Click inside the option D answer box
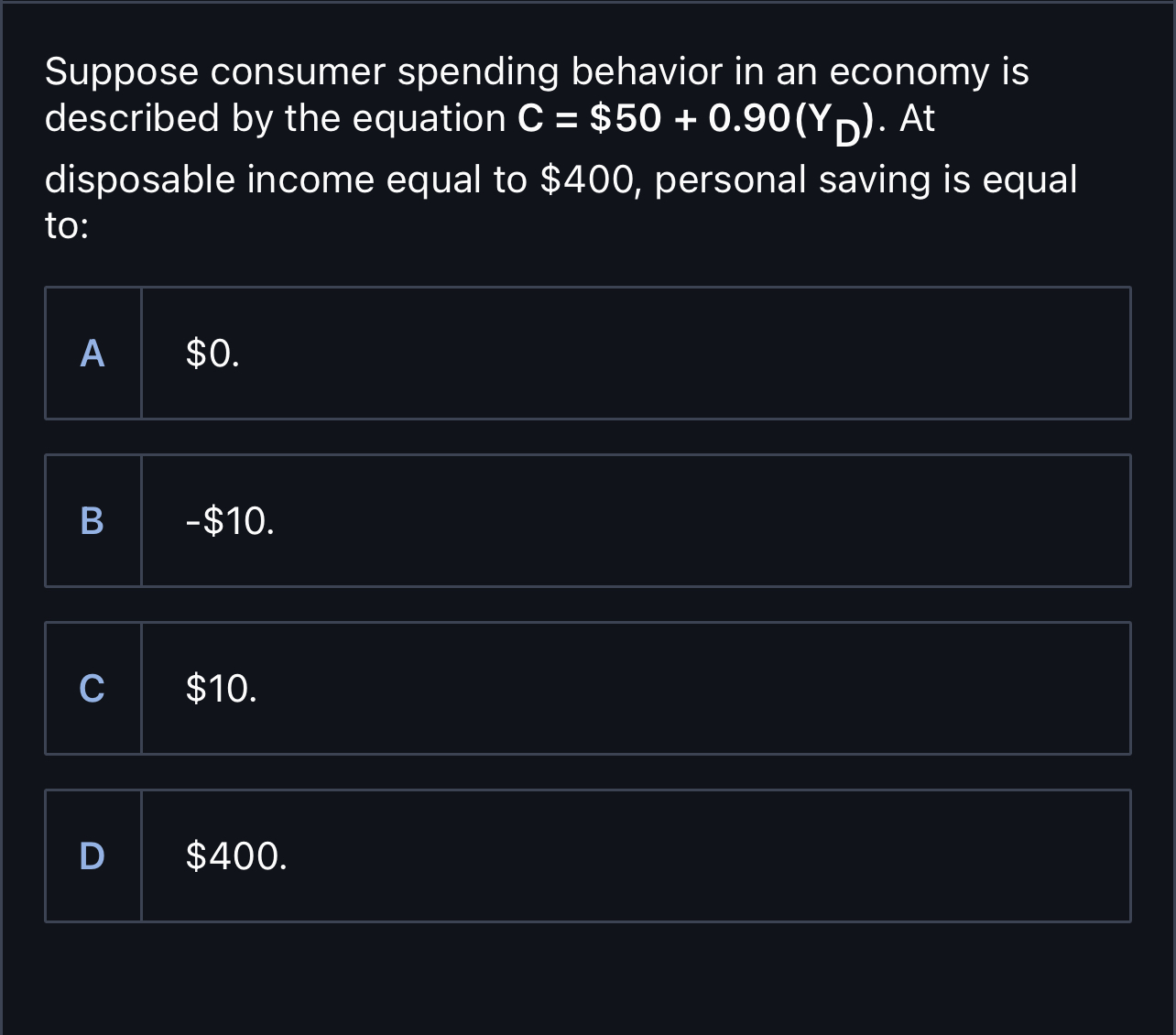1176x1035 pixels. click(x=637, y=855)
